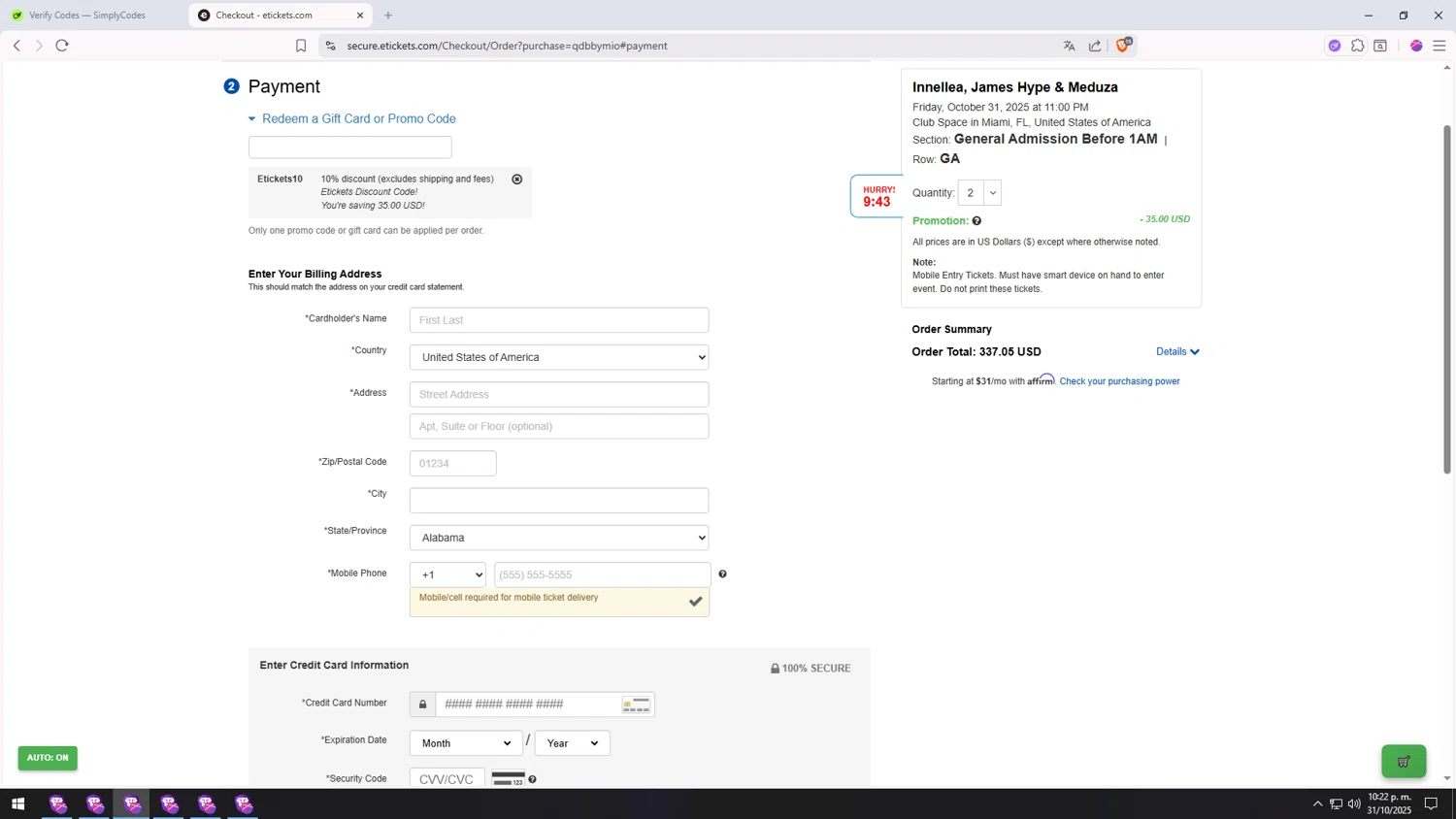Click the taskbar clock showing 10:22 p. m.
This screenshot has height=819, width=1456.
click(1389, 803)
